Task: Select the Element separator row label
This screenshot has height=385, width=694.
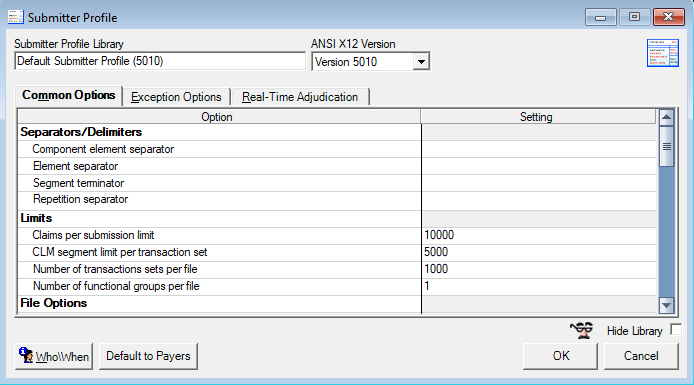Action: click(x=76, y=166)
